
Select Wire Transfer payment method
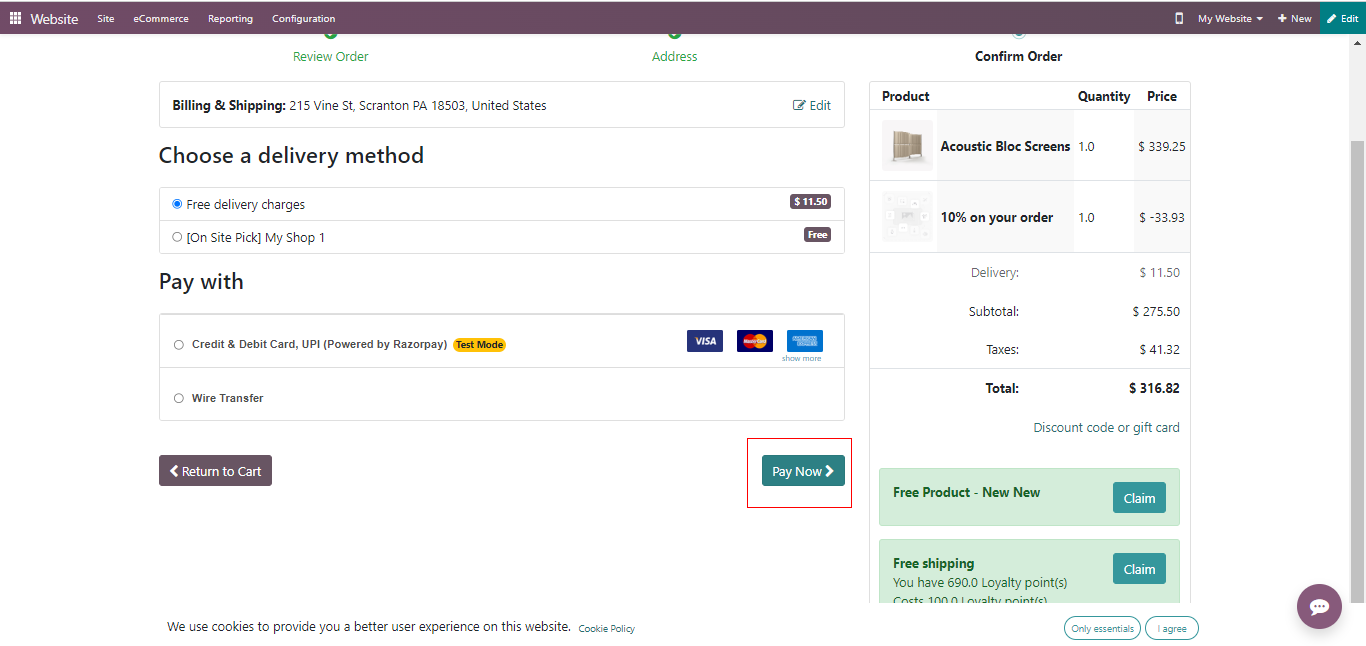tap(179, 398)
